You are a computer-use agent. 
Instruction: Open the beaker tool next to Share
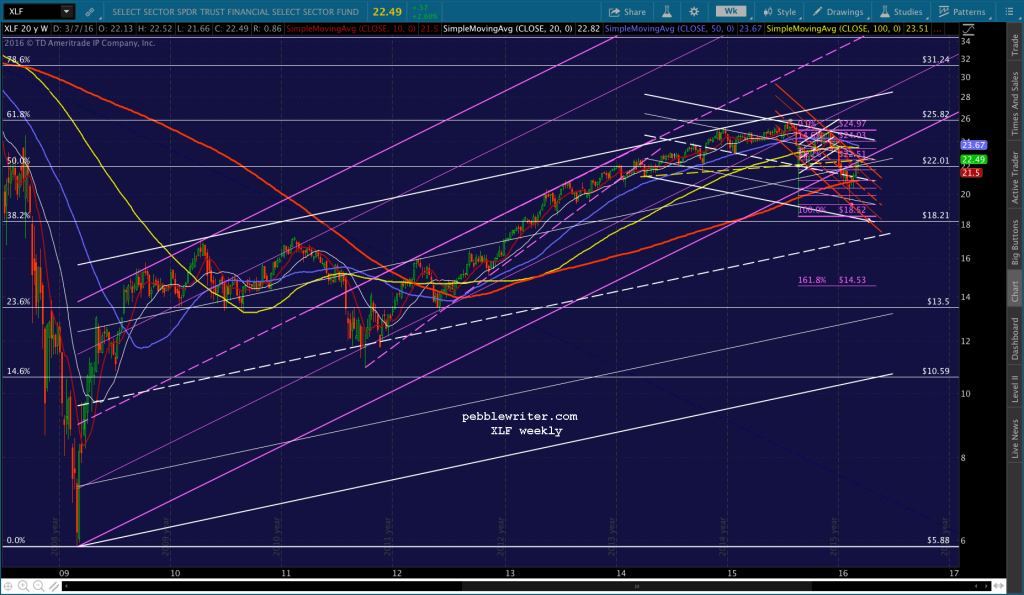[667, 11]
